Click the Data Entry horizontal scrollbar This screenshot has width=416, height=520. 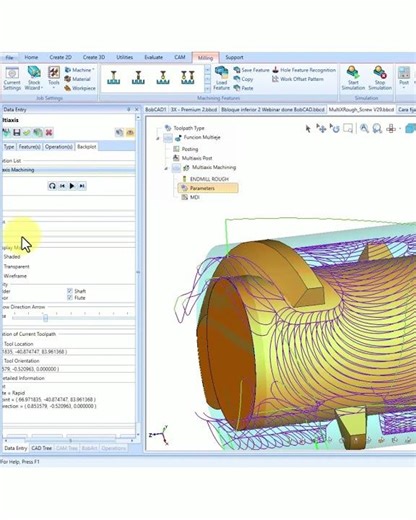70,441
